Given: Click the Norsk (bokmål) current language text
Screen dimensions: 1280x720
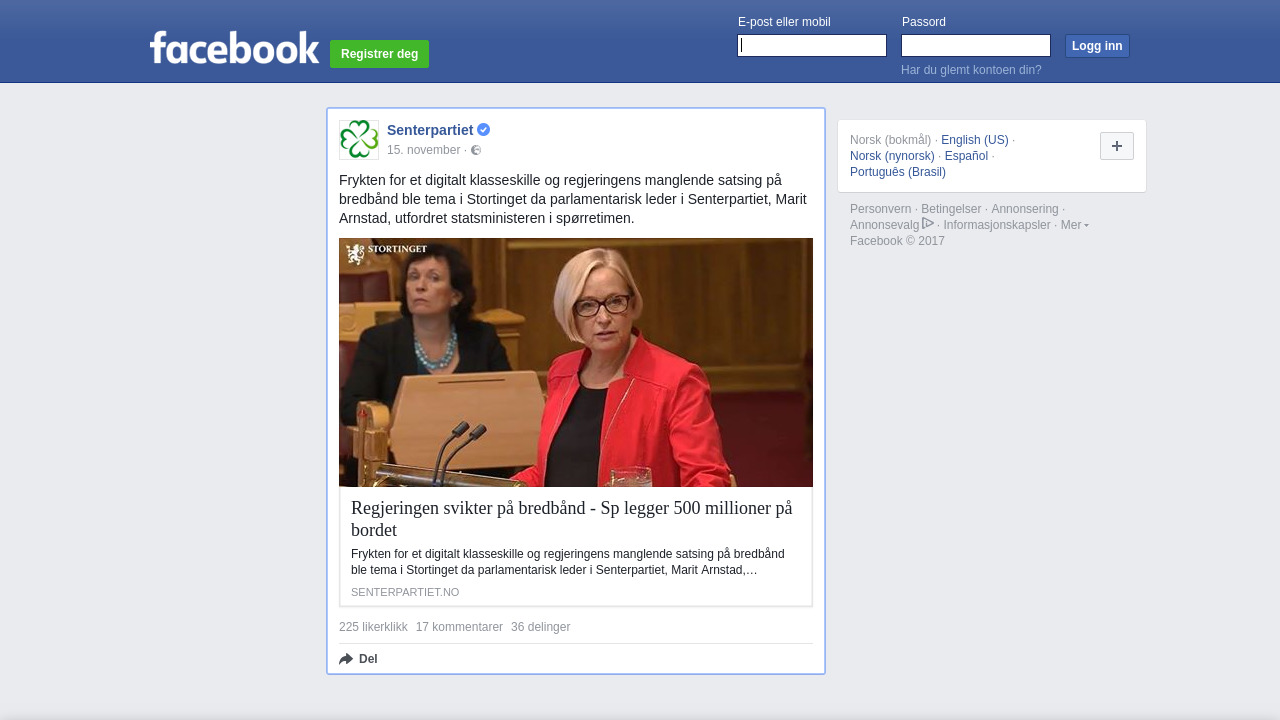Looking at the screenshot, I should pos(890,140).
